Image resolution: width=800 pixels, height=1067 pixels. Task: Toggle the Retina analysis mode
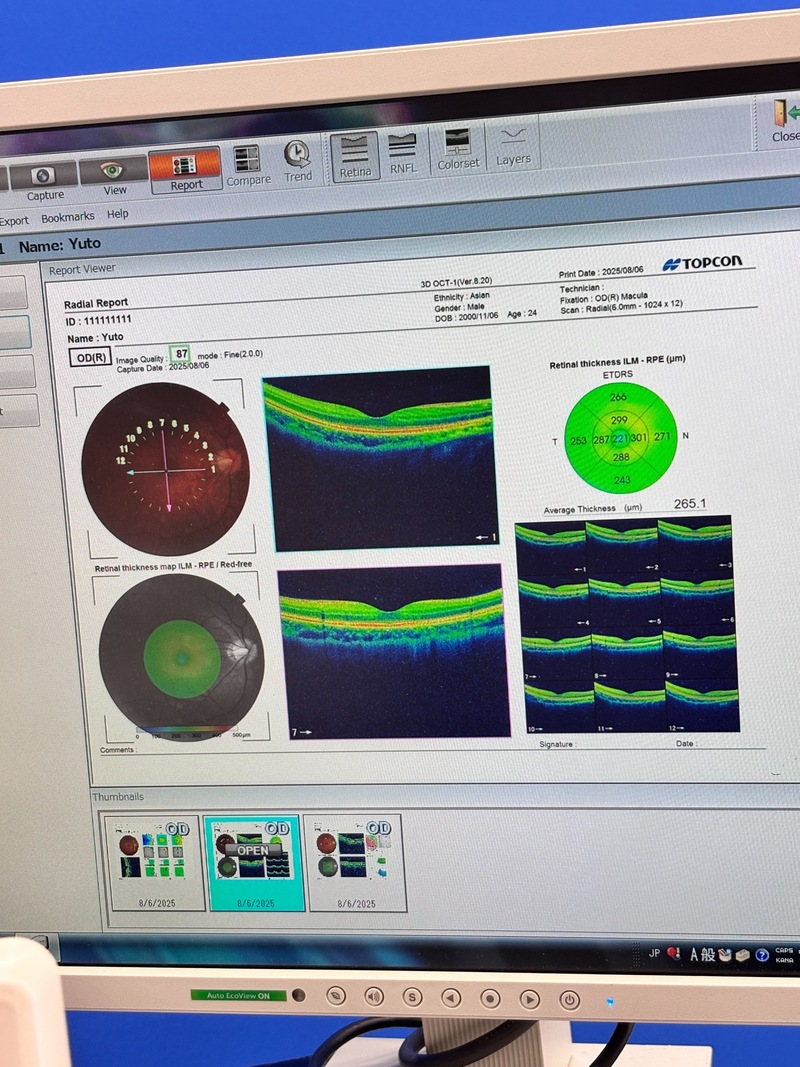355,156
